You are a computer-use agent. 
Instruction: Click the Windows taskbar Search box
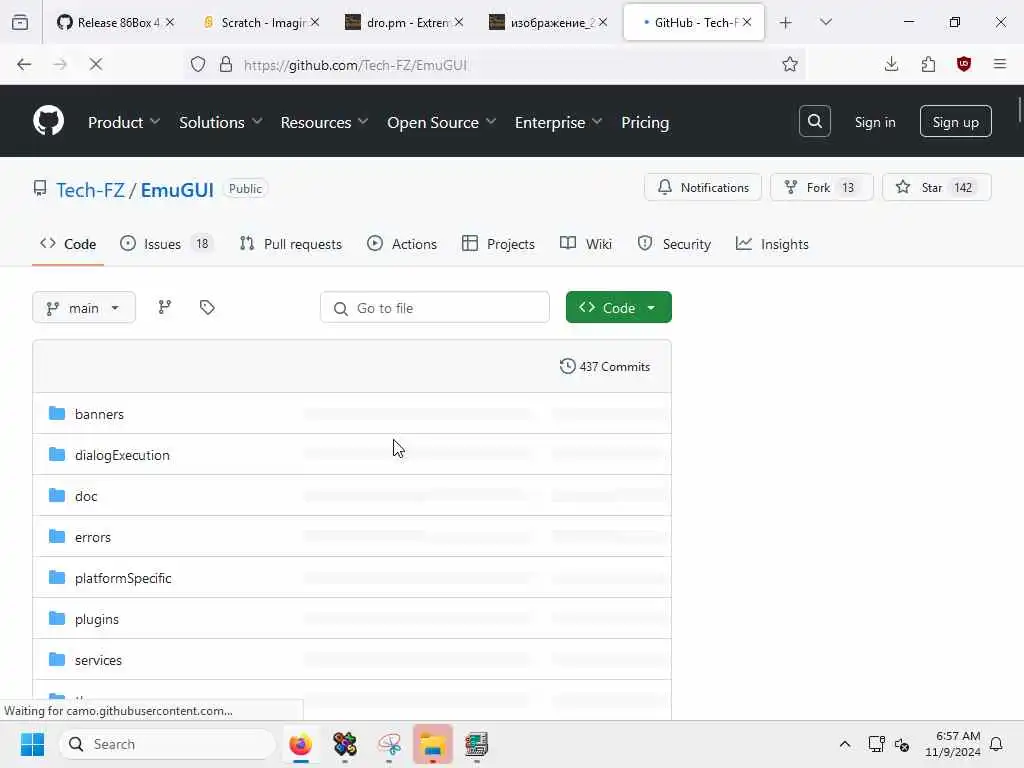pyautogui.click(x=167, y=744)
